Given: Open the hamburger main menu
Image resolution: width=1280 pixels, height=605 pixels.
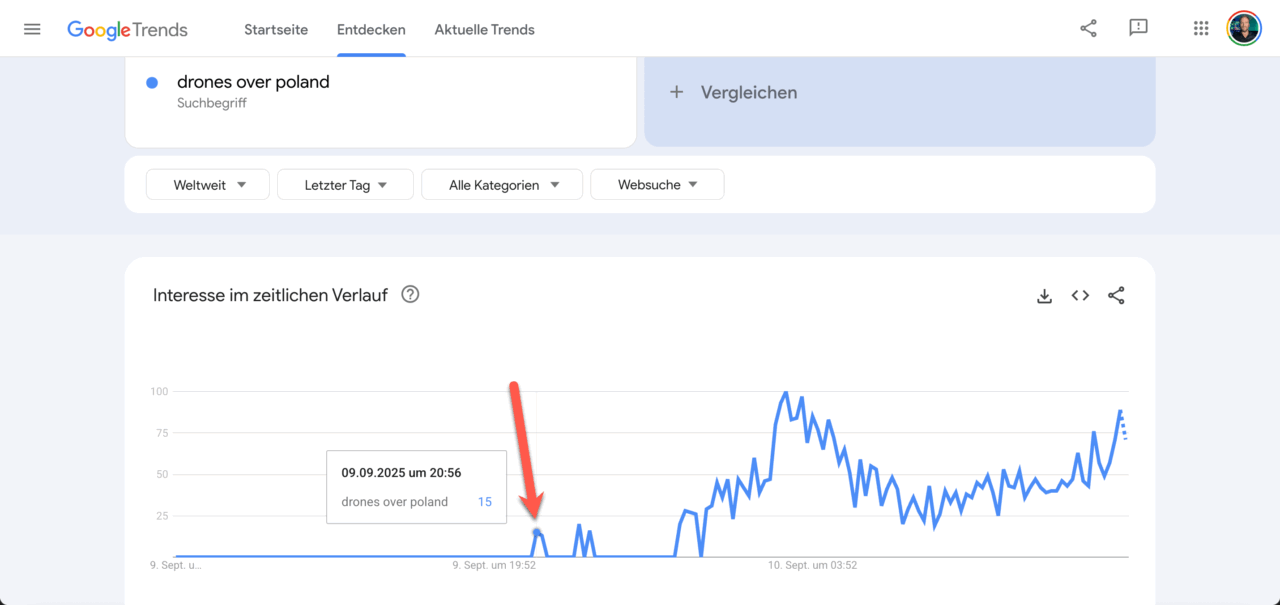Looking at the screenshot, I should [32, 29].
